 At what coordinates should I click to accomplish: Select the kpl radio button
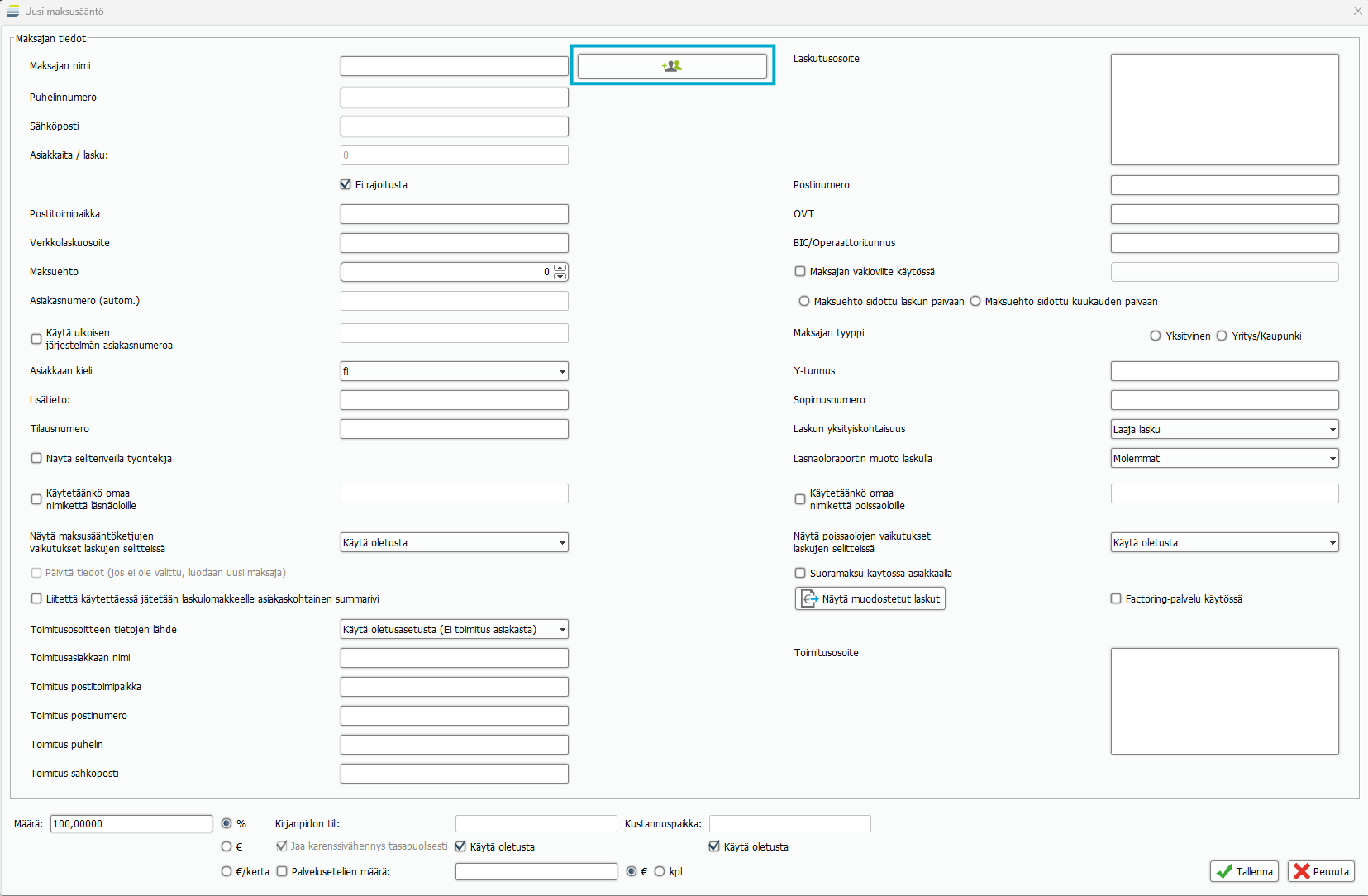click(660, 871)
